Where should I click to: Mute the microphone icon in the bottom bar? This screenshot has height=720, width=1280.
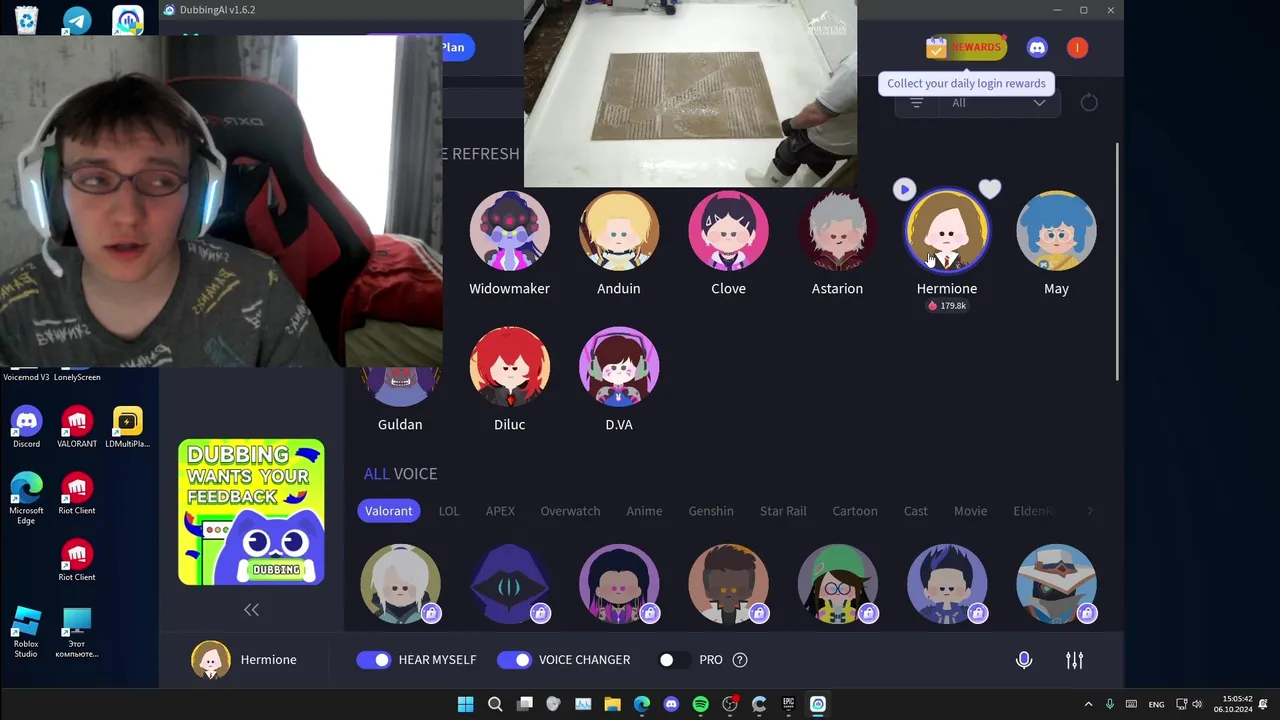tap(1024, 660)
